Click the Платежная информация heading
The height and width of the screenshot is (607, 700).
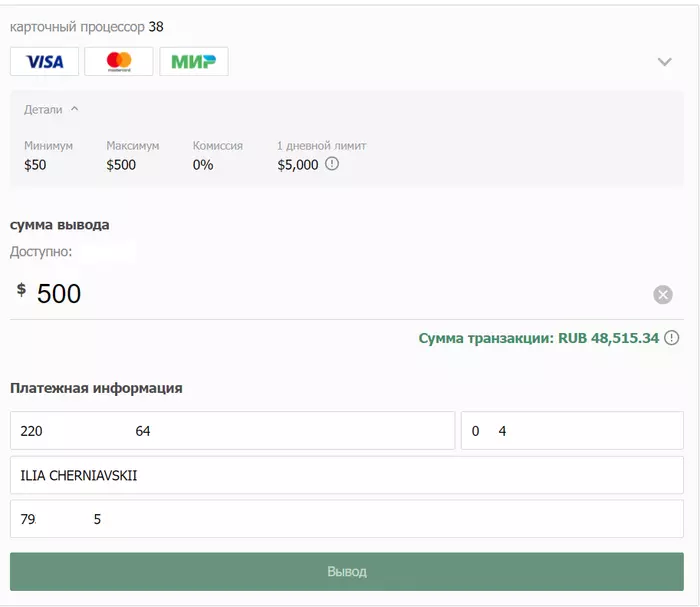pos(96,388)
